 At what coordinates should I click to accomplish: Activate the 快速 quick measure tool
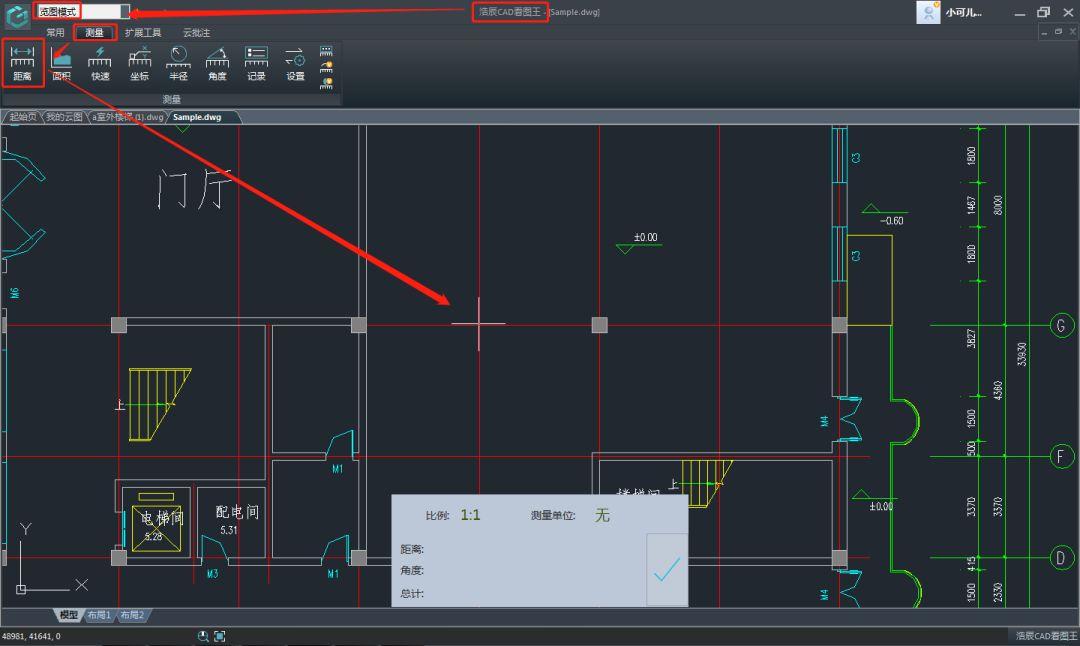pos(100,63)
